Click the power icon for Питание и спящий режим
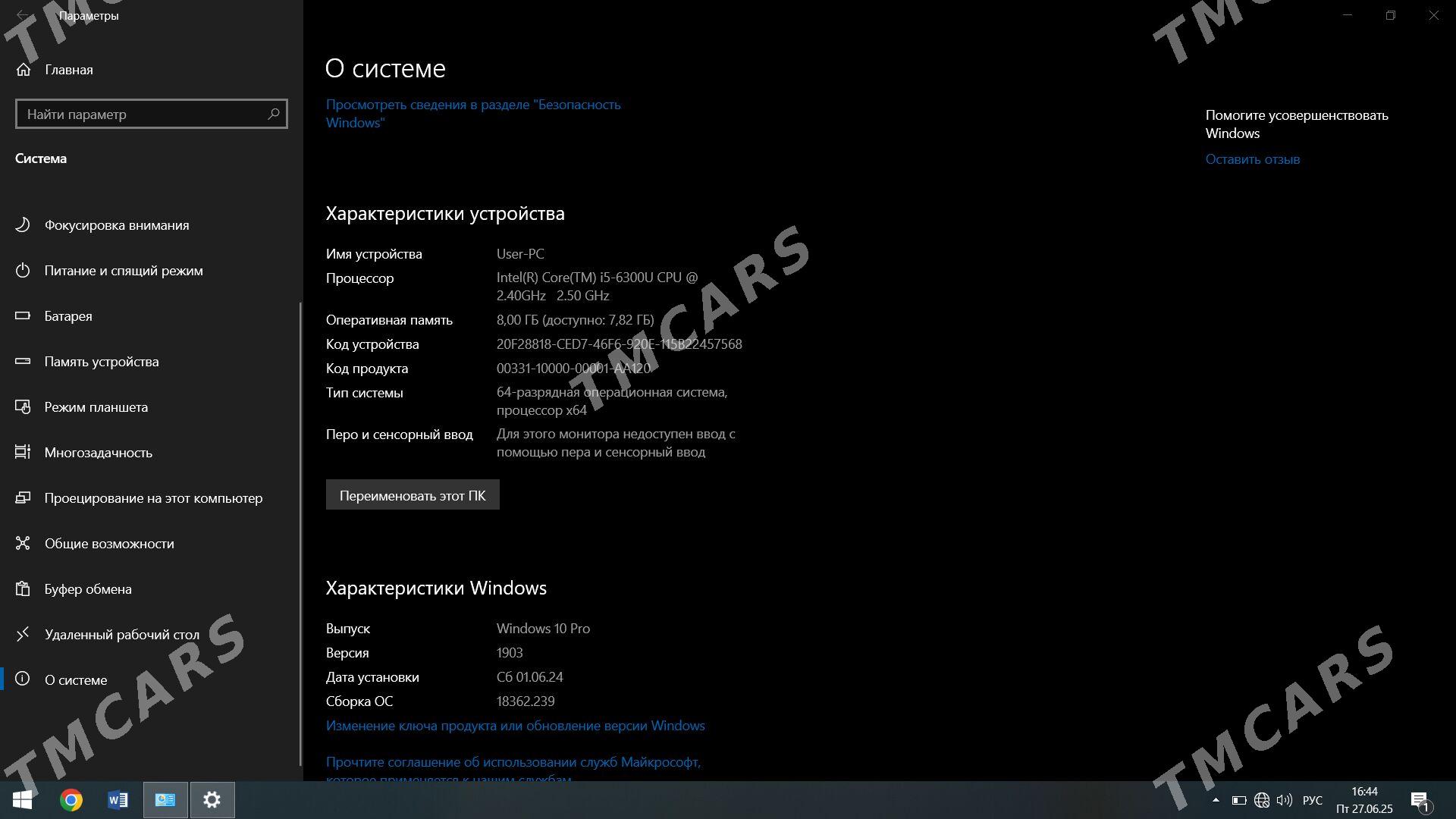This screenshot has height=819, width=1456. click(x=23, y=270)
